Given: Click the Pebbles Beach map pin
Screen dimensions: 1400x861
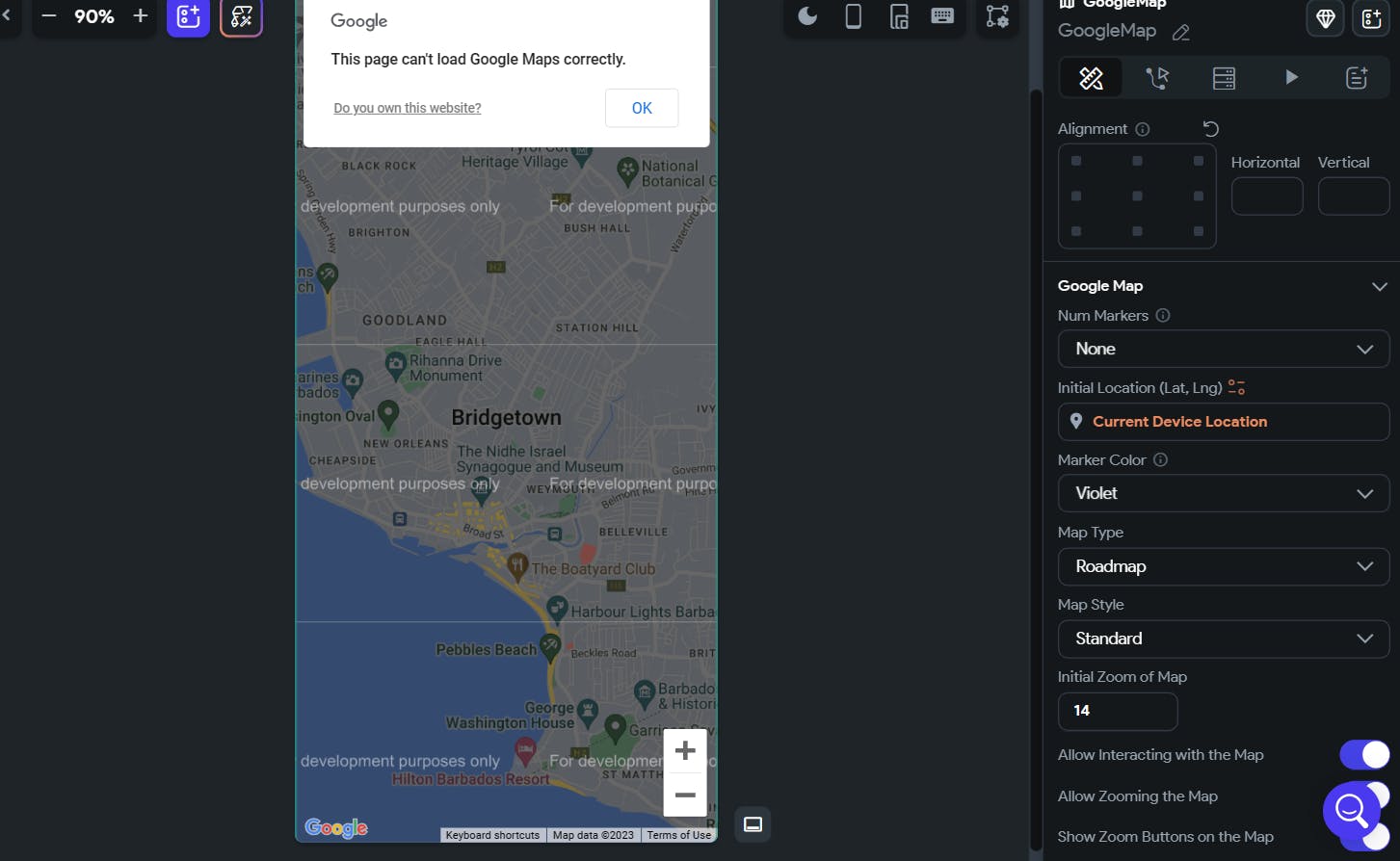Looking at the screenshot, I should pos(550,646).
